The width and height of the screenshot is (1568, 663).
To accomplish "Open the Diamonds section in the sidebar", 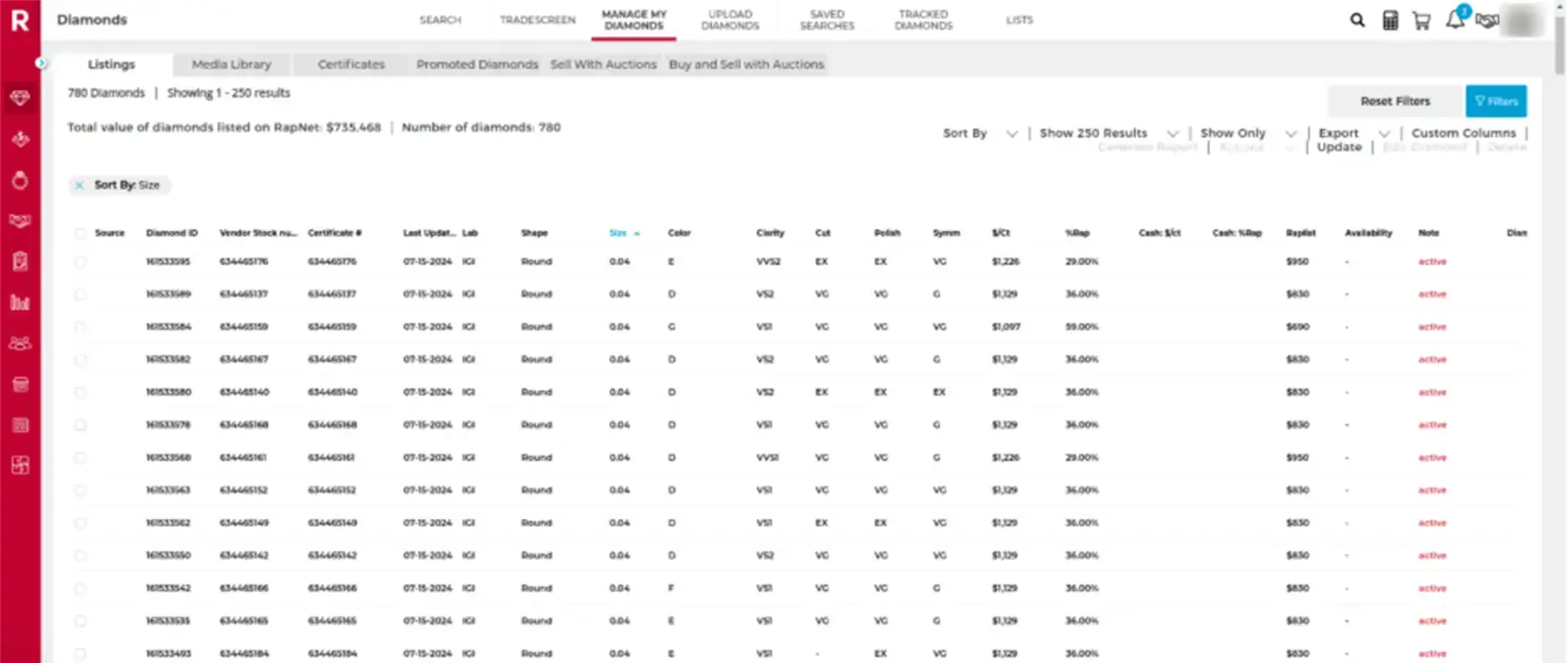I will coord(20,98).
